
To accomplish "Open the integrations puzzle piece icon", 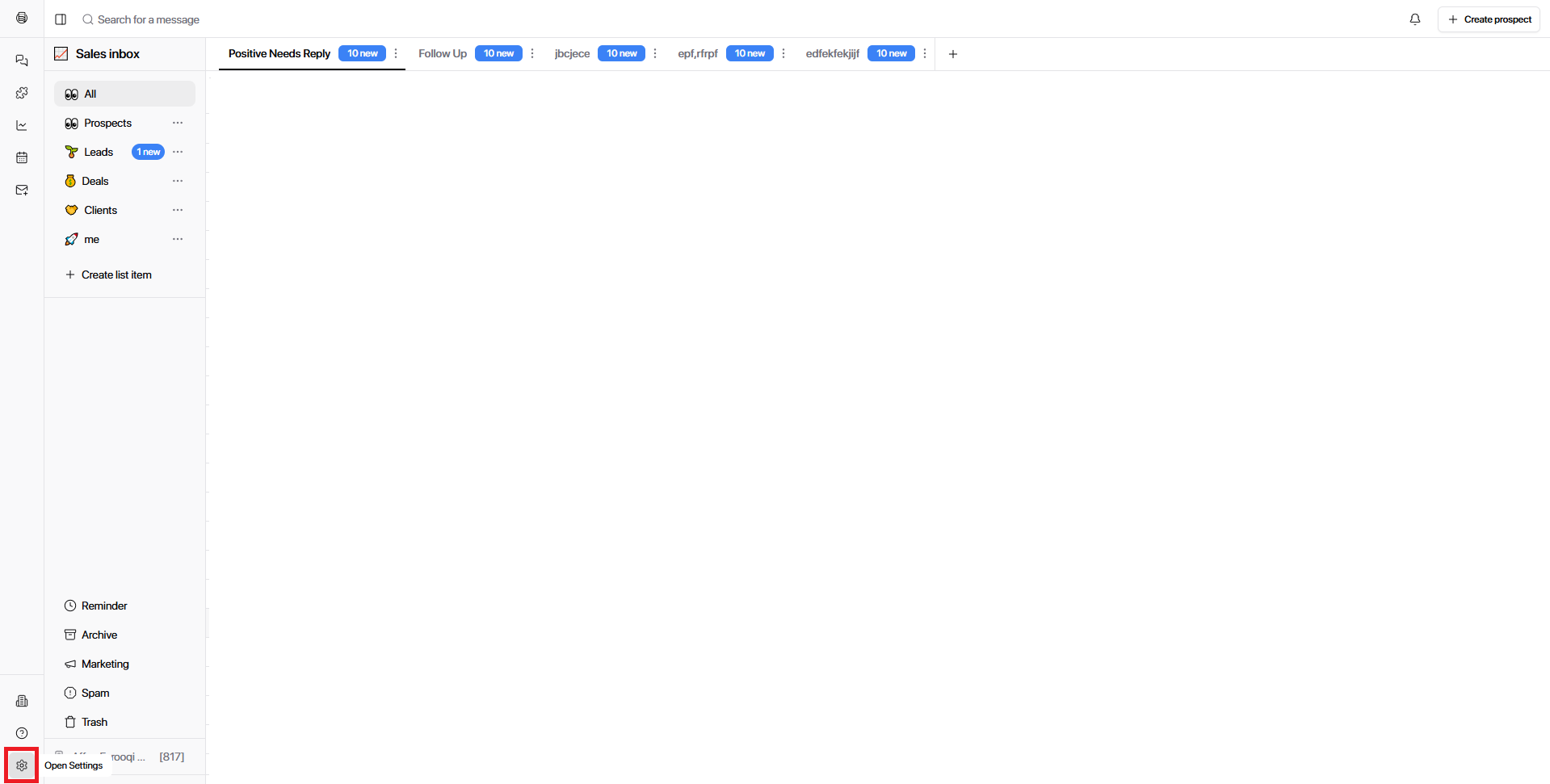I will click(x=22, y=93).
